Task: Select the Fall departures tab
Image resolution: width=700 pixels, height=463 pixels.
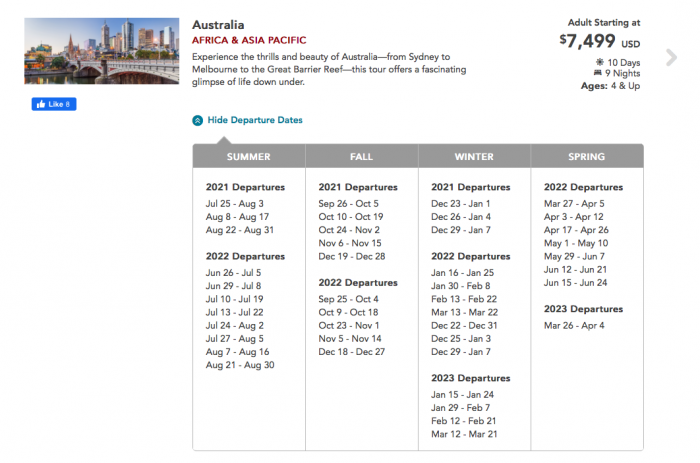Action: pos(361,157)
